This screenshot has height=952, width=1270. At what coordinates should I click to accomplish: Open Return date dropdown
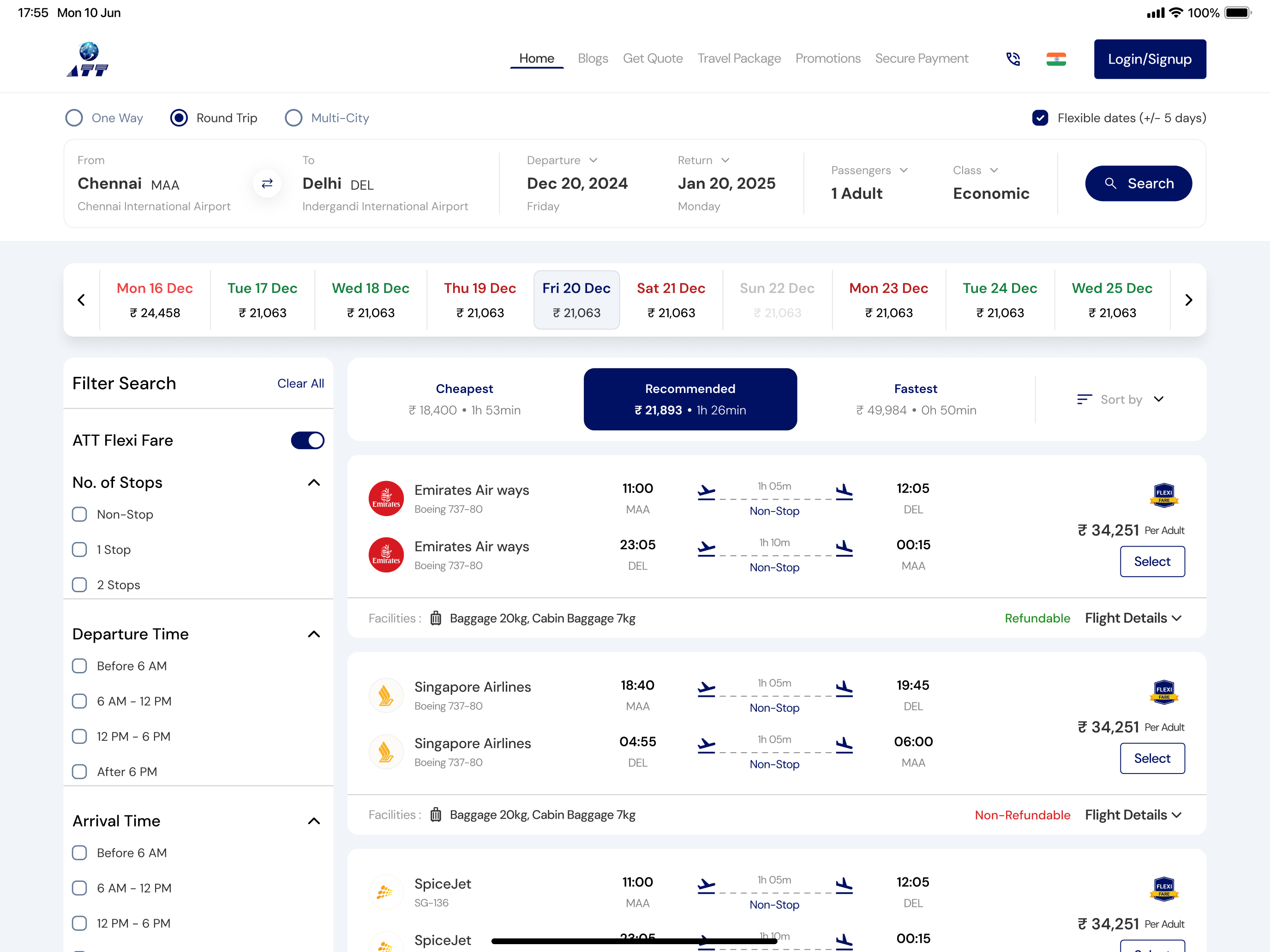pos(703,160)
